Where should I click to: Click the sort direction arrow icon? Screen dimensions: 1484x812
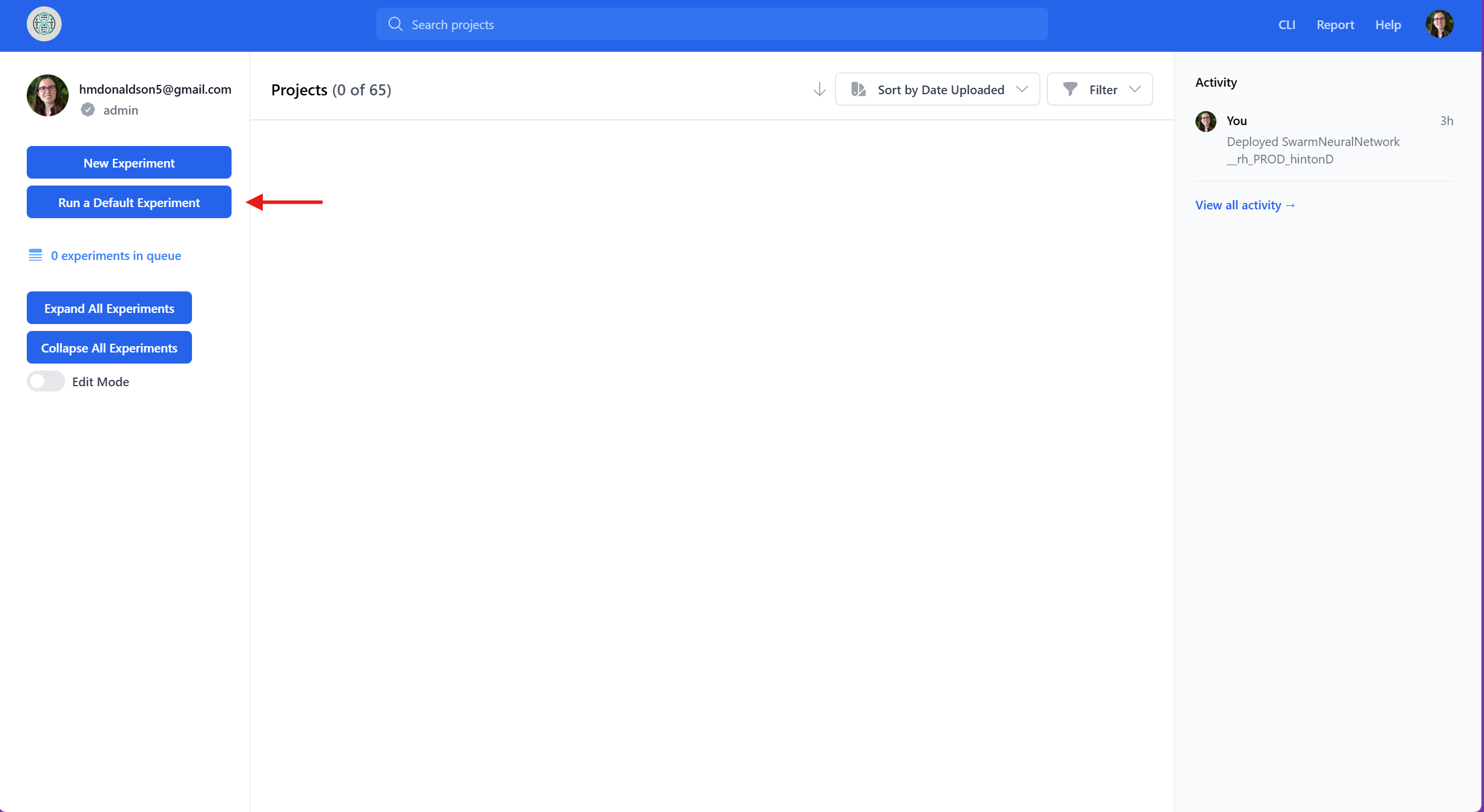coord(819,90)
